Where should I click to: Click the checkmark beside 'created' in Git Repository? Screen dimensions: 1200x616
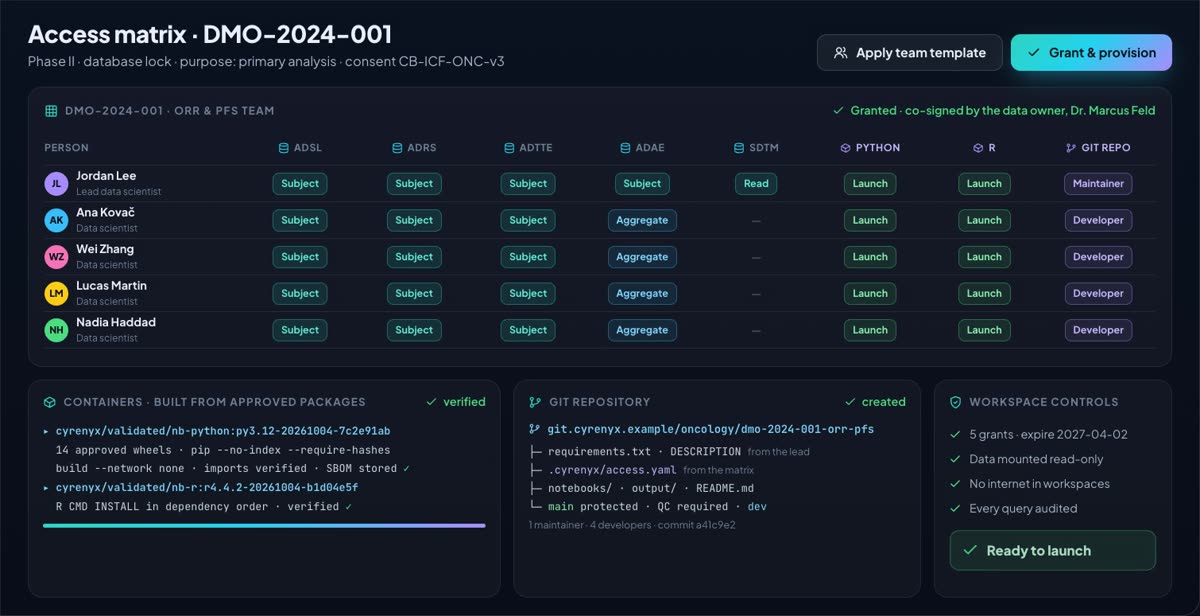pos(851,402)
